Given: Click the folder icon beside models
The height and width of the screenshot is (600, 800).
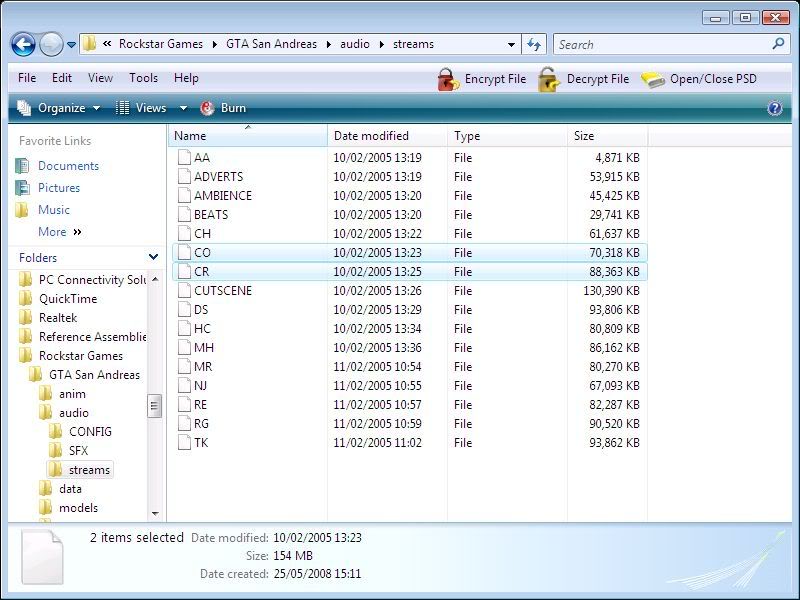Looking at the screenshot, I should 45,508.
